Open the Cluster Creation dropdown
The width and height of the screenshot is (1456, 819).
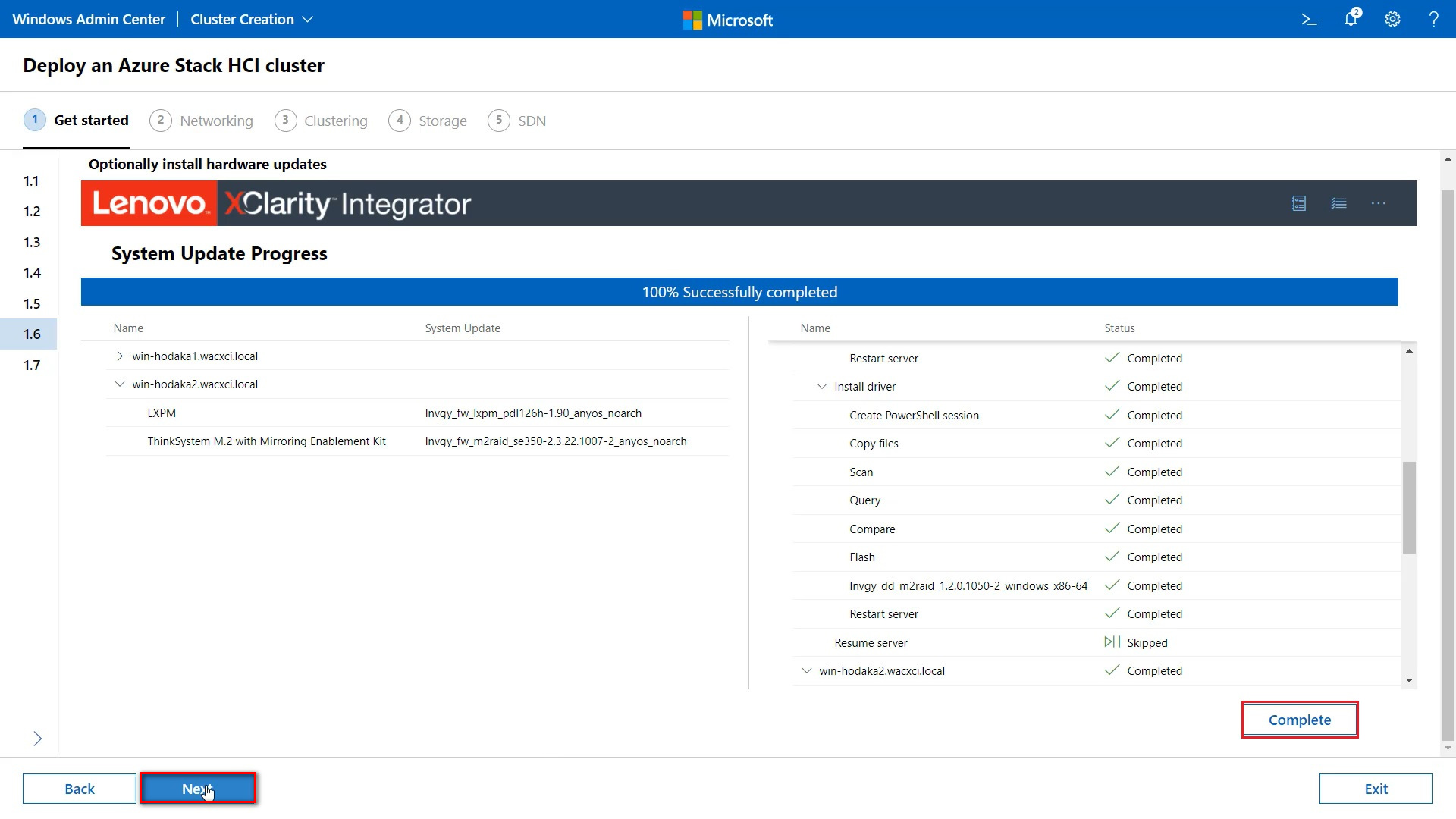252,19
